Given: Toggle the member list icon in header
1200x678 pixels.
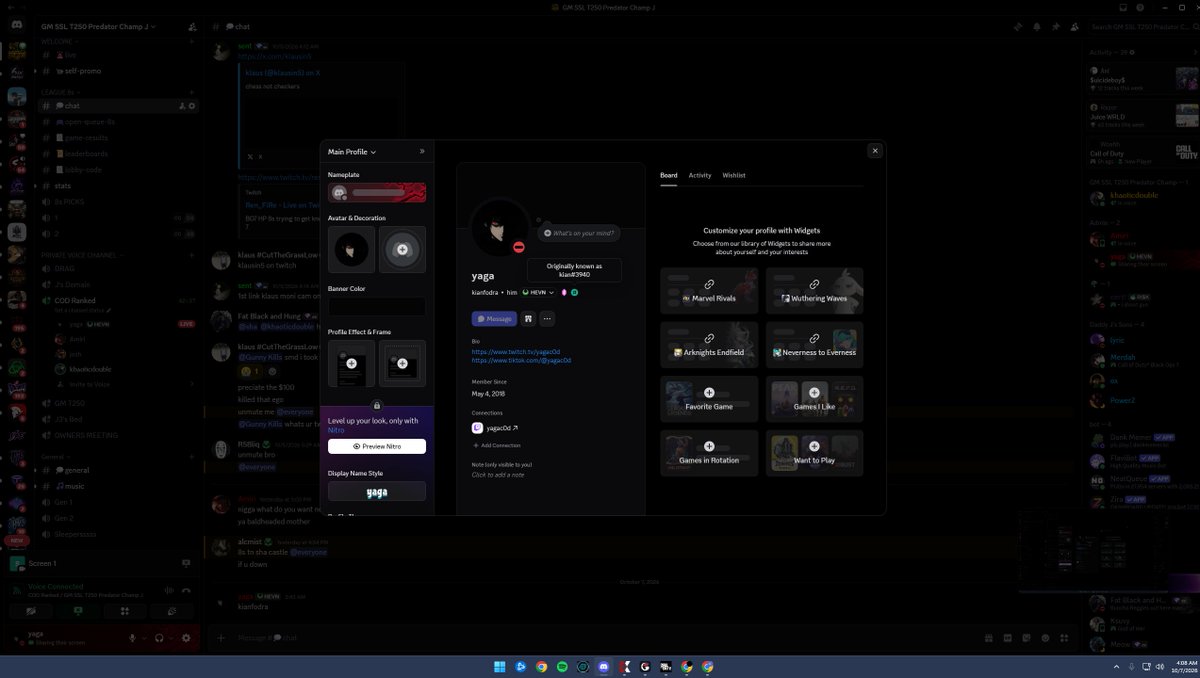Looking at the screenshot, I should coord(1075,26).
